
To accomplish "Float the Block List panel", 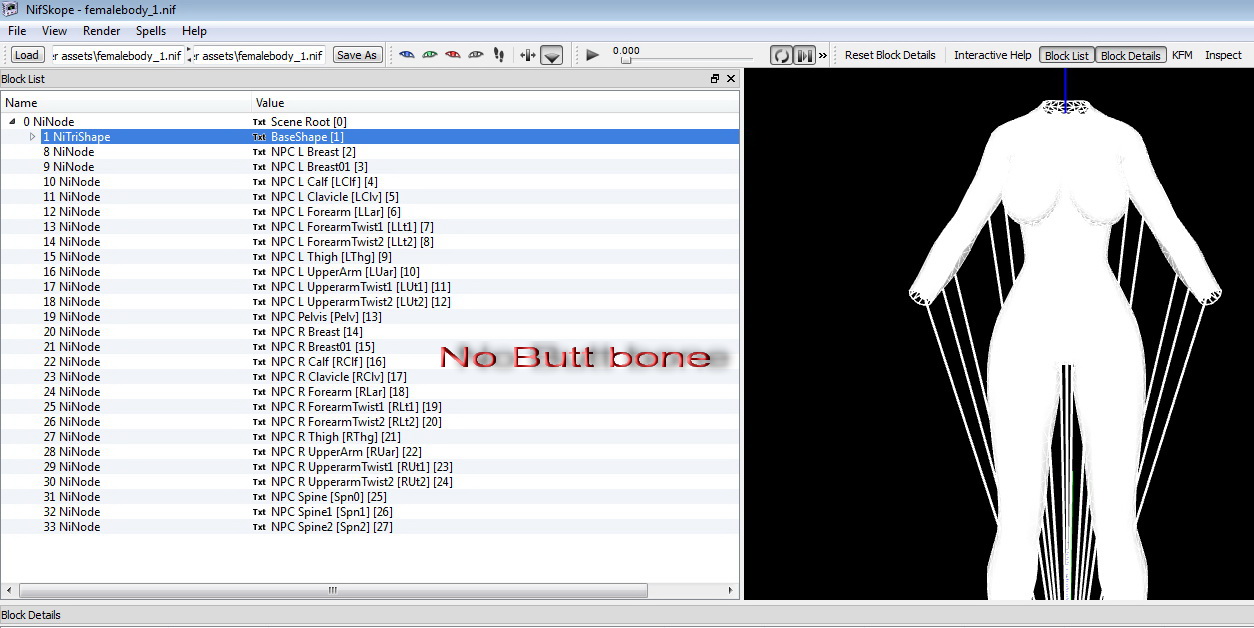I will coord(715,79).
